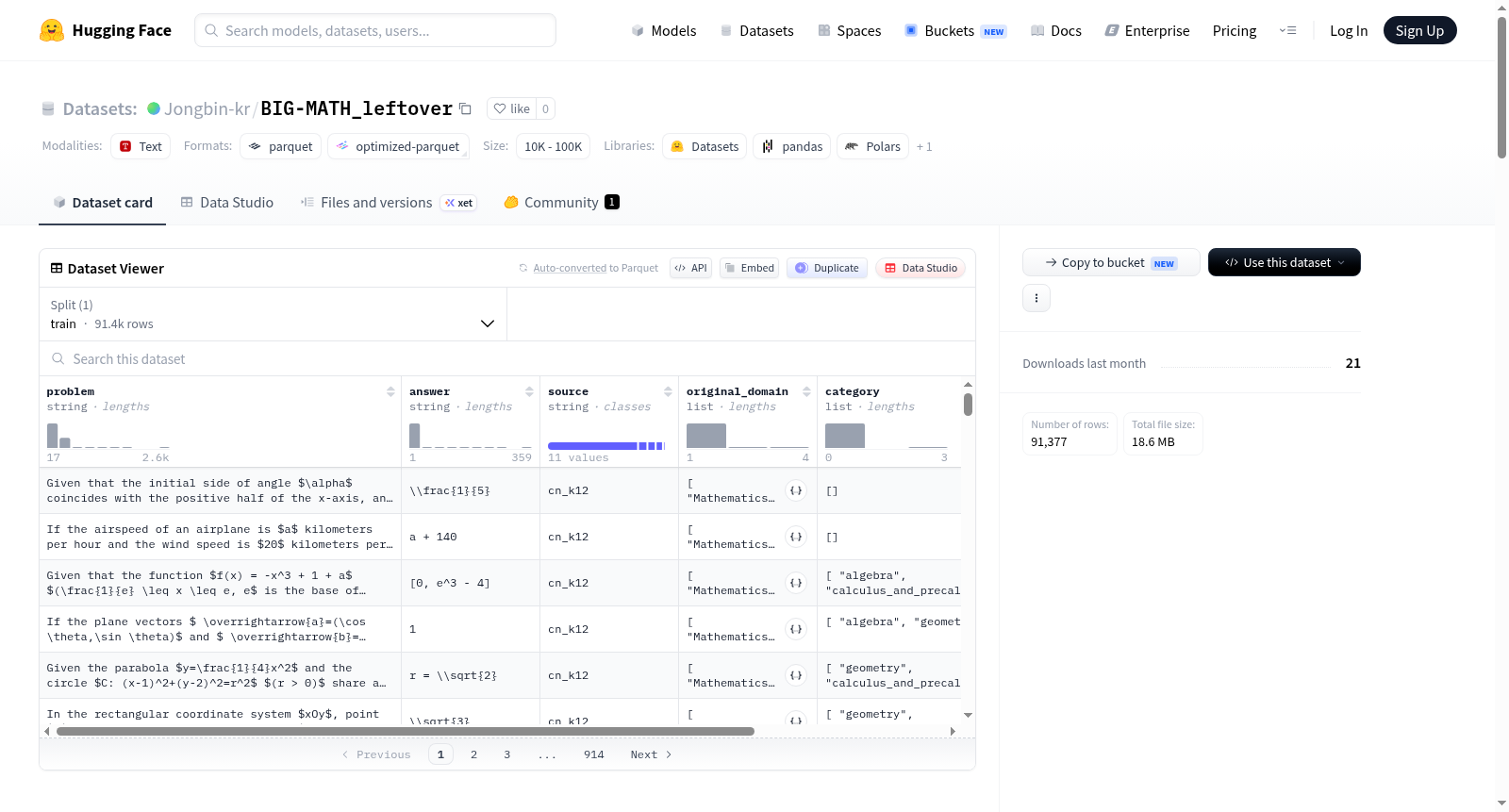The width and height of the screenshot is (1509, 812).
Task: Open Enterprise in the navigation
Action: click(1147, 30)
